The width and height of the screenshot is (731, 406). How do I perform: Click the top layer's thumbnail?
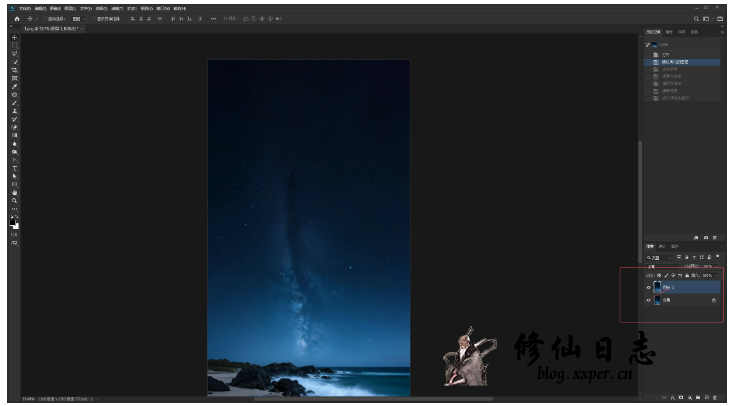[x=658, y=286]
